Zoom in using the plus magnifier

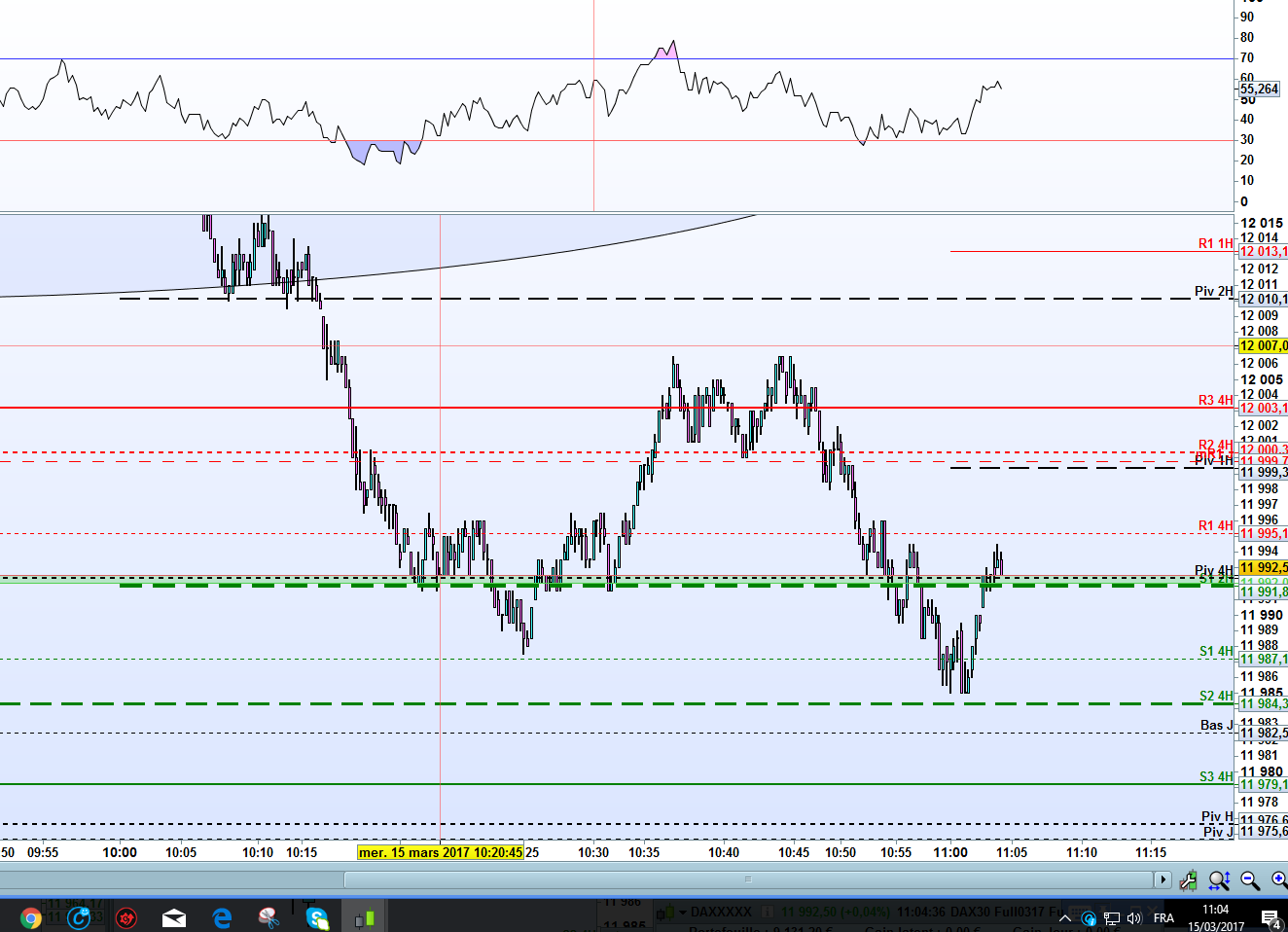[x=1279, y=880]
